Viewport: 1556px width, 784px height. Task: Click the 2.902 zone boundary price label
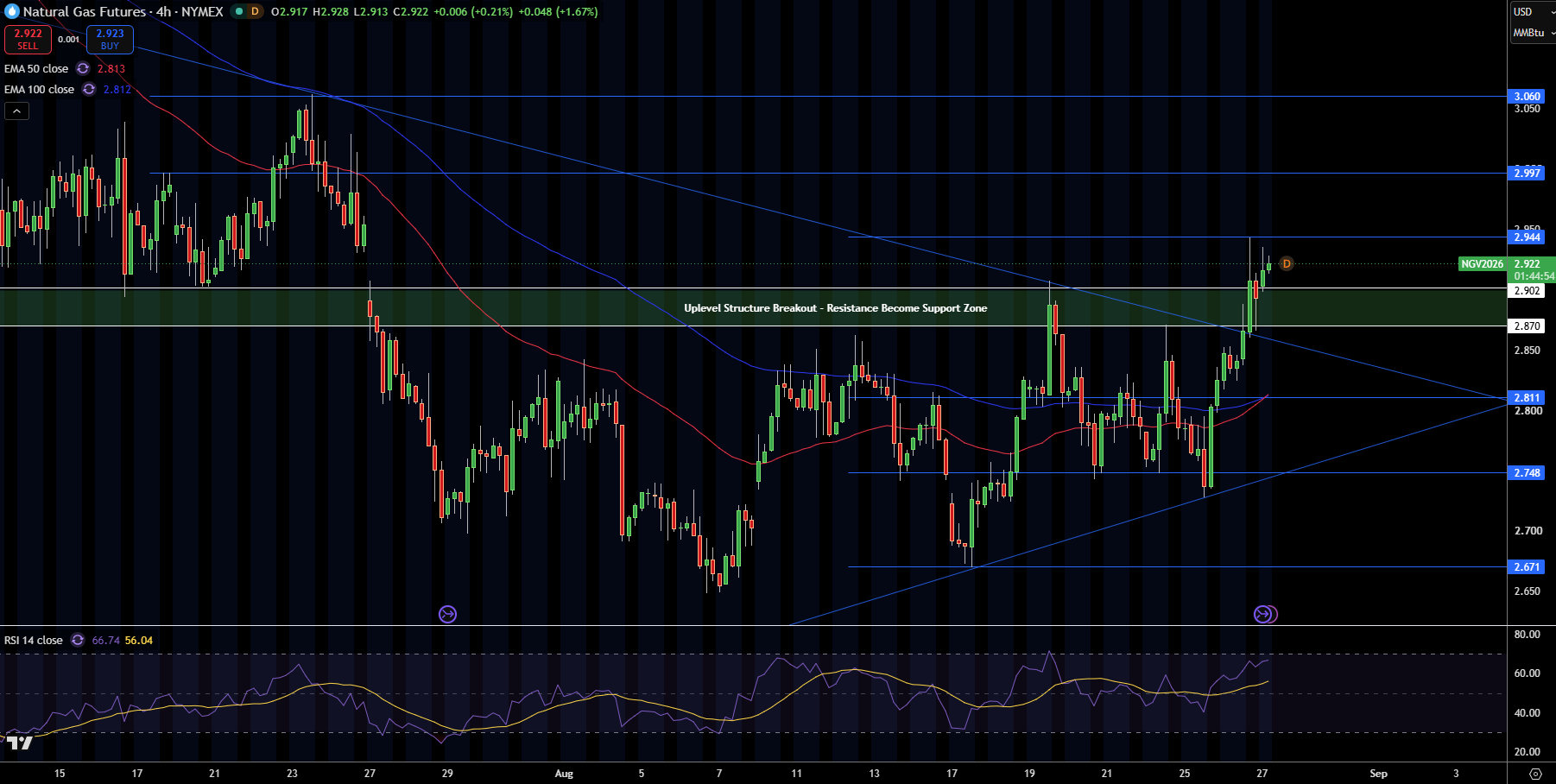(x=1527, y=290)
